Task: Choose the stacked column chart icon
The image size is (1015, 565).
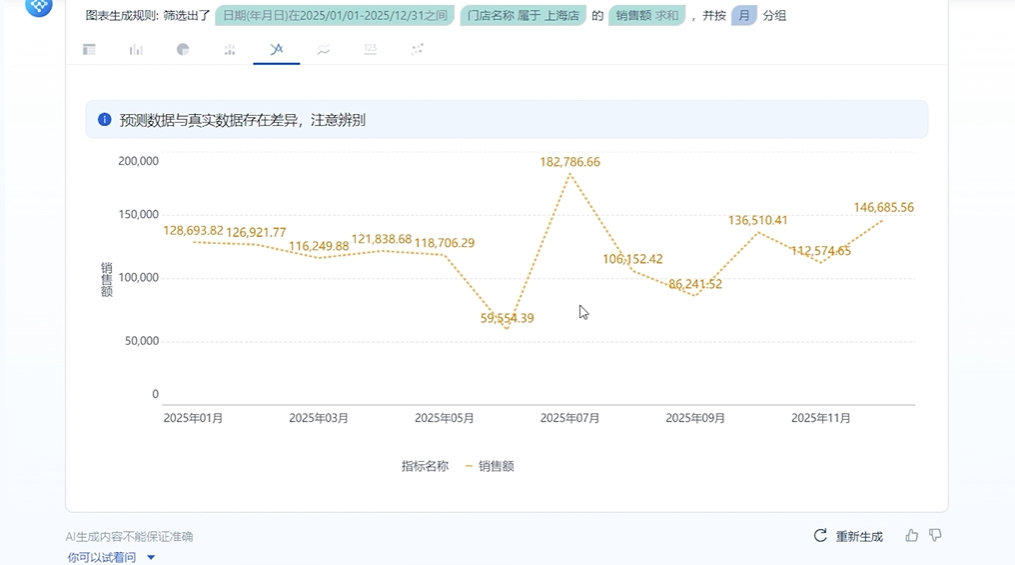Action: point(230,49)
